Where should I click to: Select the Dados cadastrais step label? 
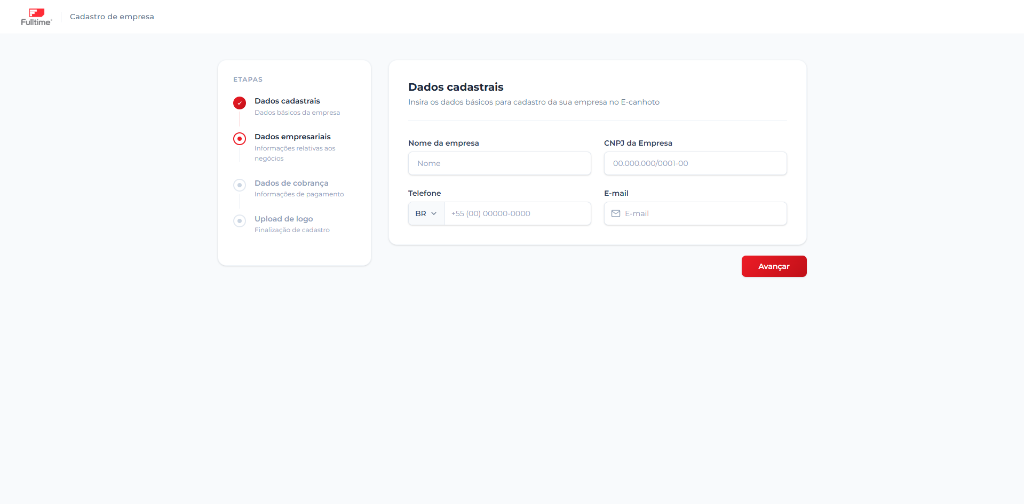[x=287, y=101]
